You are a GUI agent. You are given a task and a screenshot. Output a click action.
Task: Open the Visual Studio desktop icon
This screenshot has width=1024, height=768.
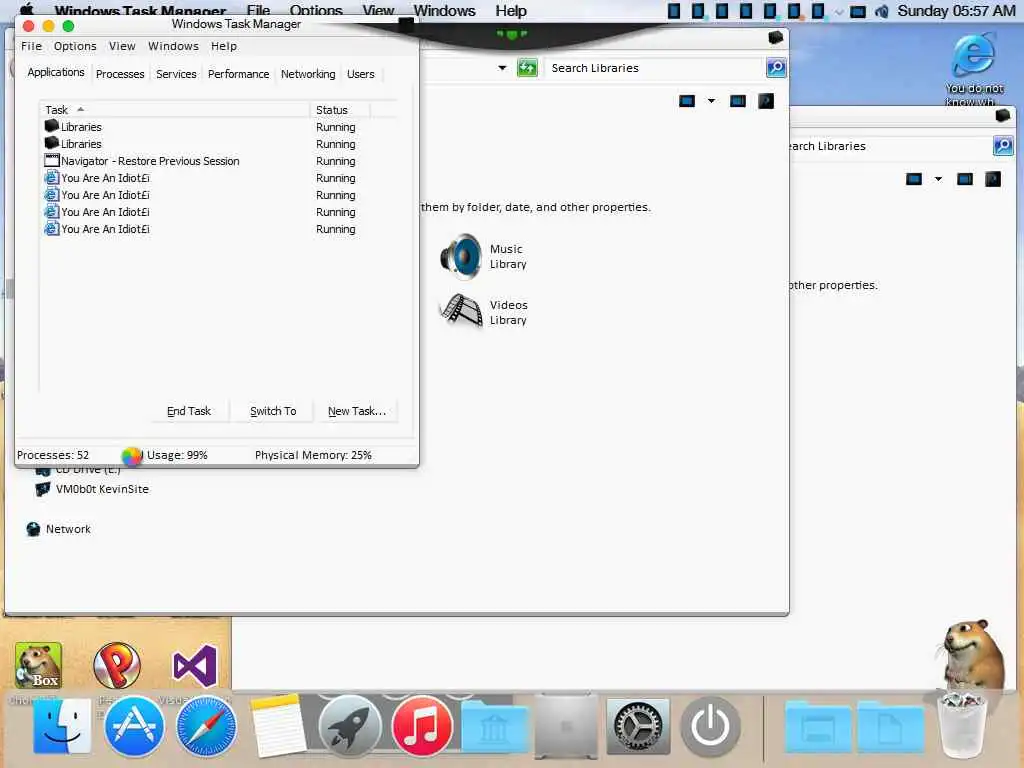(195, 666)
